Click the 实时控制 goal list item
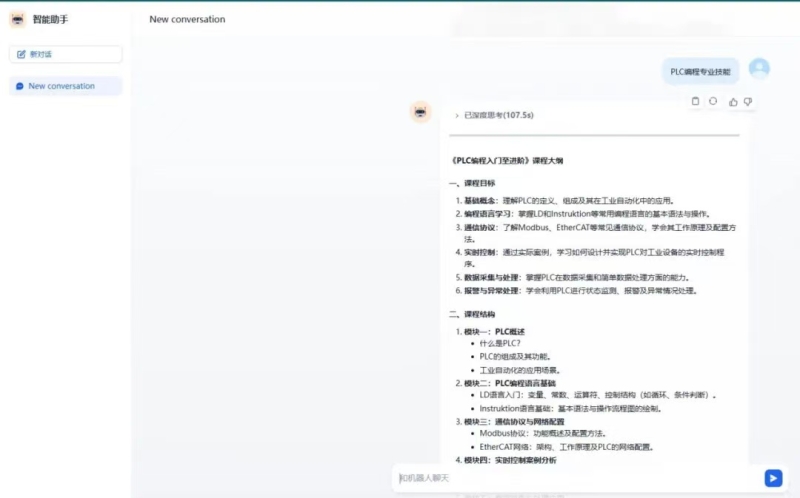Image resolution: width=800 pixels, height=498 pixels. 590,258
